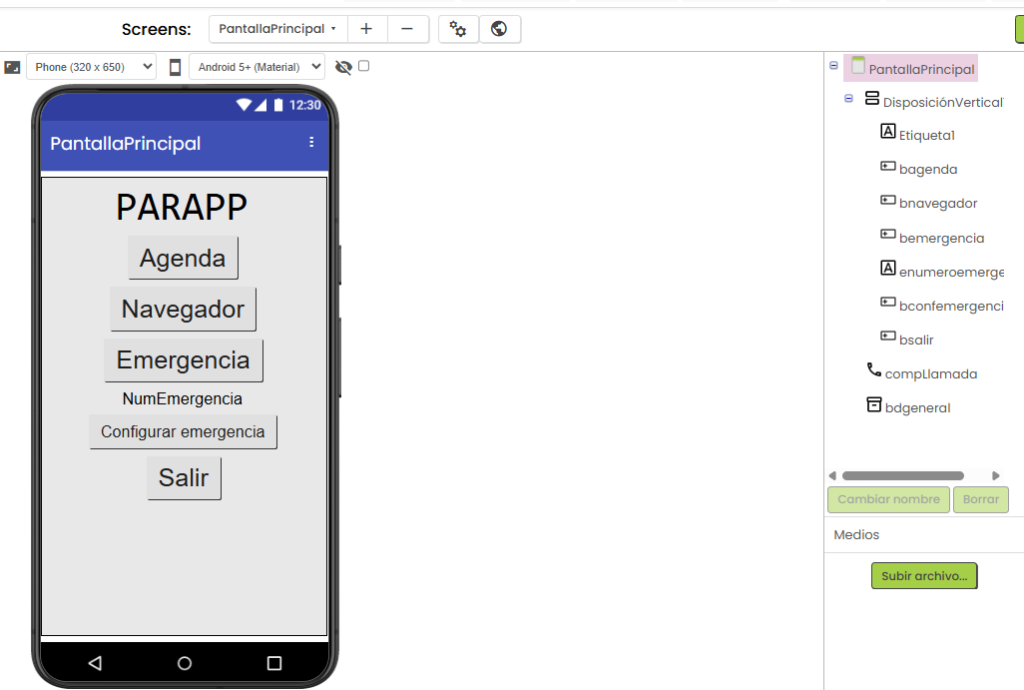Screen dimensions: 1024x690
Task: Click the globe language icon
Action: [500, 29]
